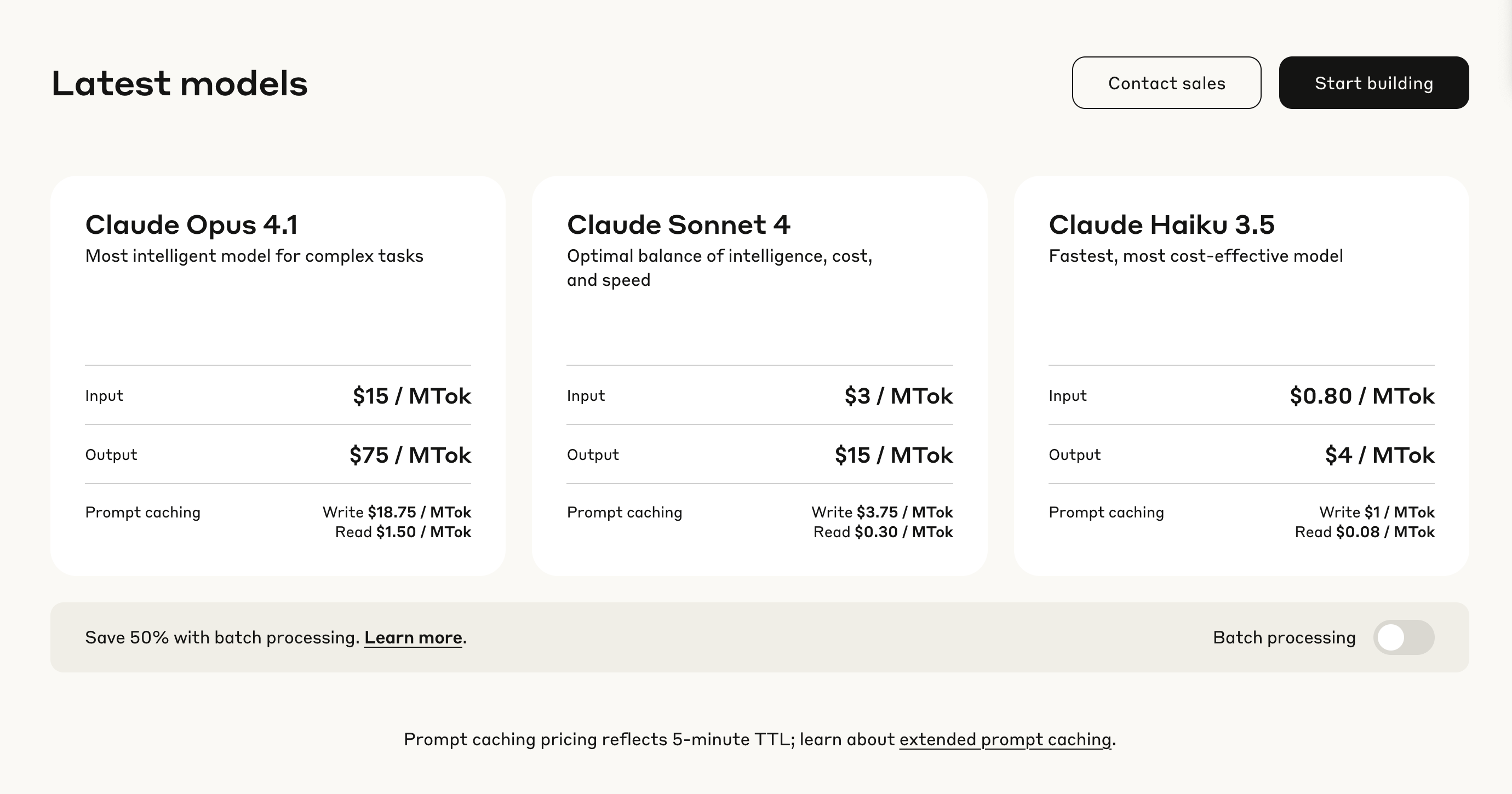Click Haiku cache read price $0.08 / MTok
Screen dimensions: 1512x794
tap(1386, 532)
